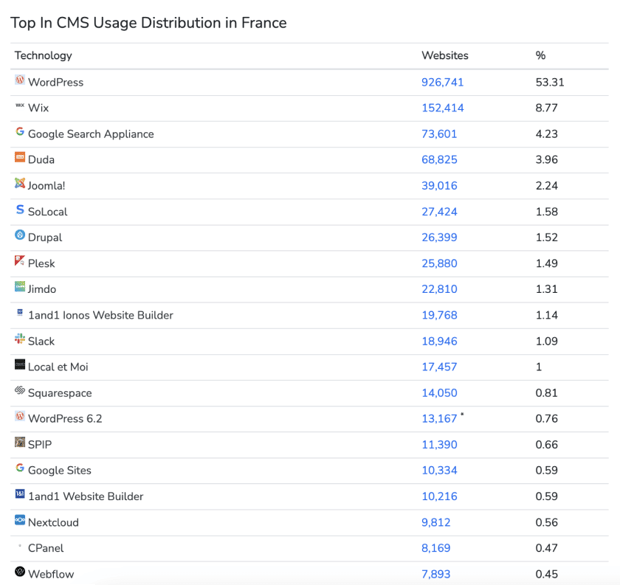620x585 pixels.
Task: Click the Google Sites icon
Action: [x=20, y=468]
